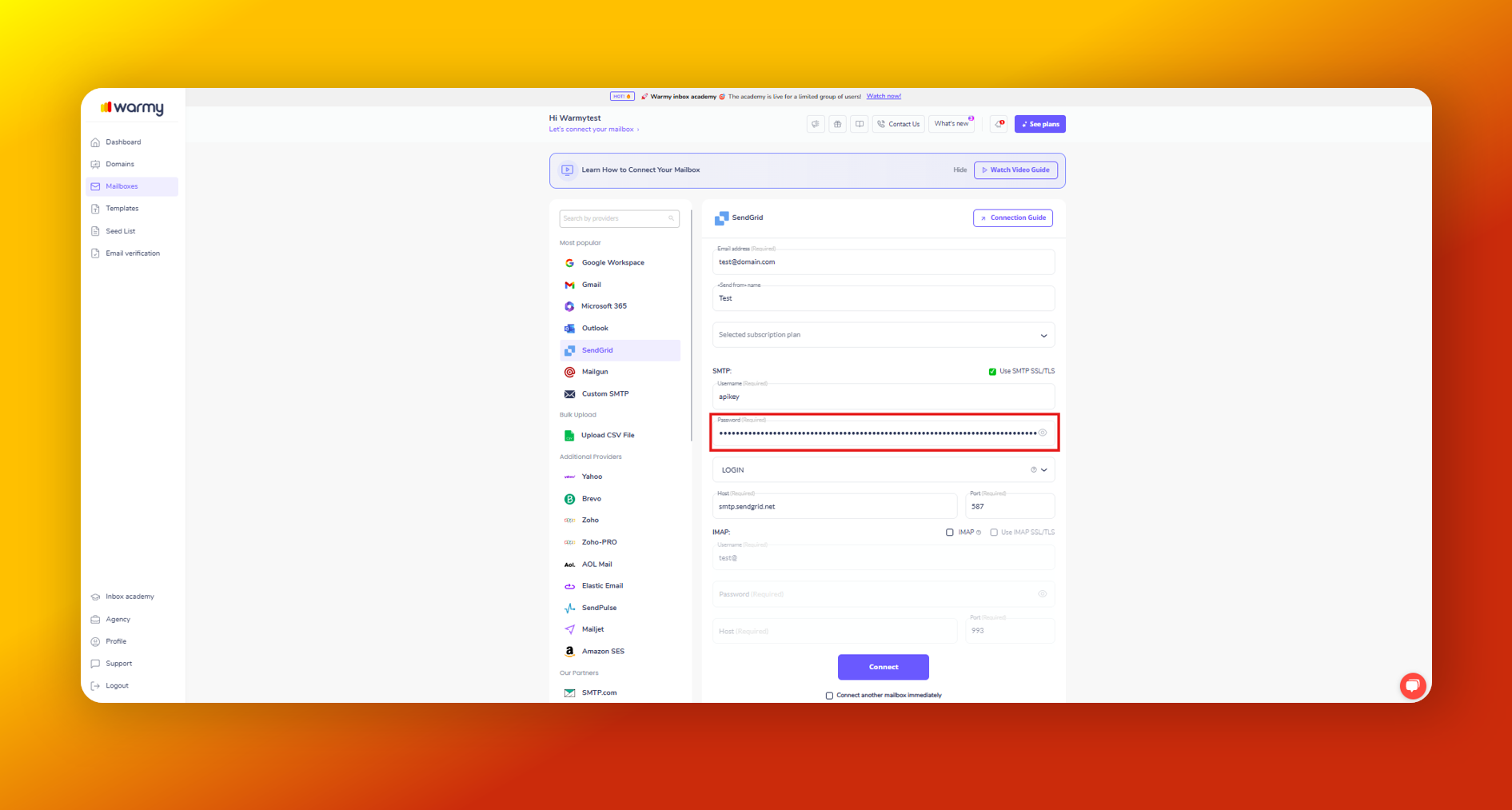The height and width of the screenshot is (810, 1512).
Task: Open Email verification page
Action: click(x=132, y=253)
